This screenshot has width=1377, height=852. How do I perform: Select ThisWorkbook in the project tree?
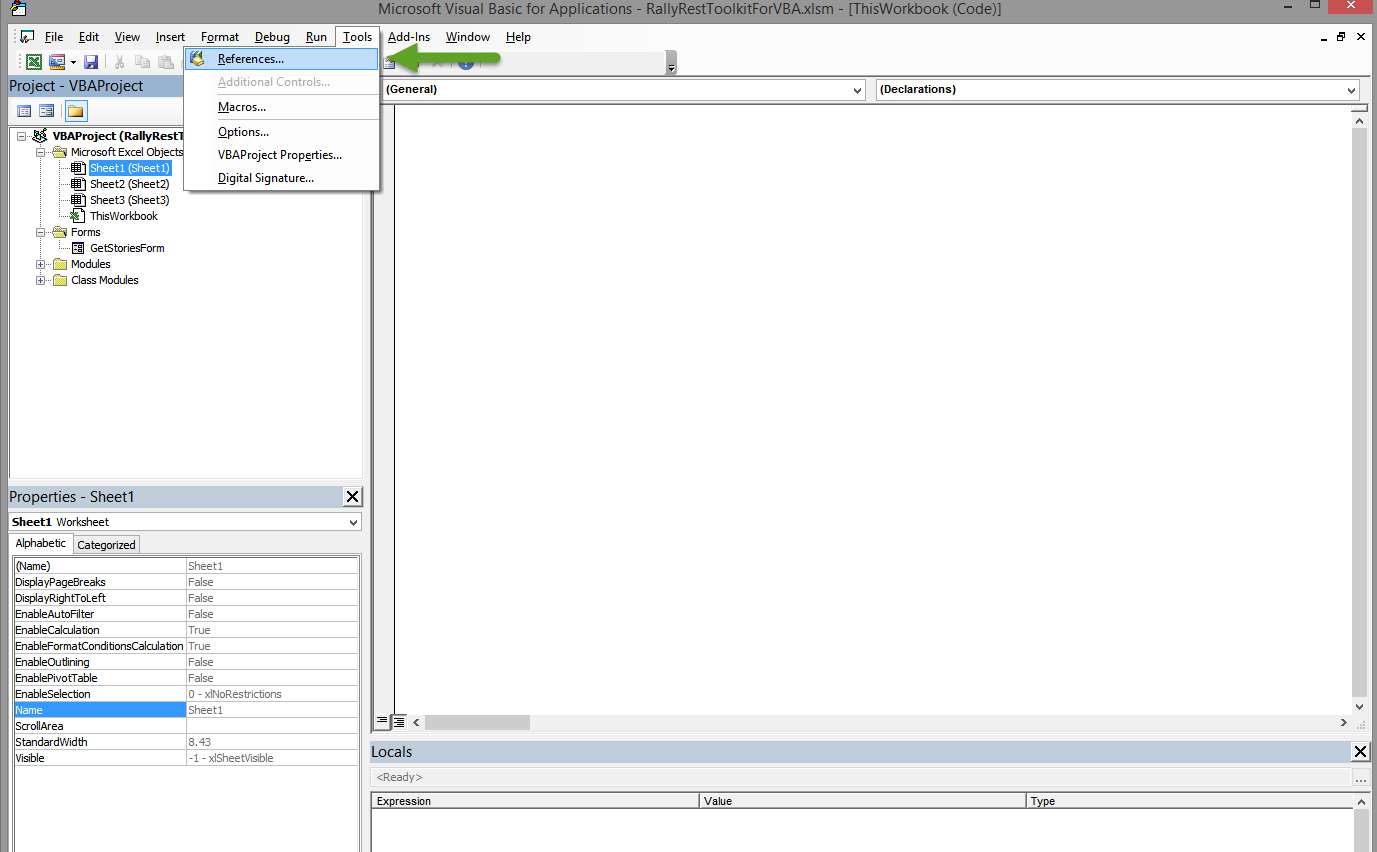coord(124,216)
